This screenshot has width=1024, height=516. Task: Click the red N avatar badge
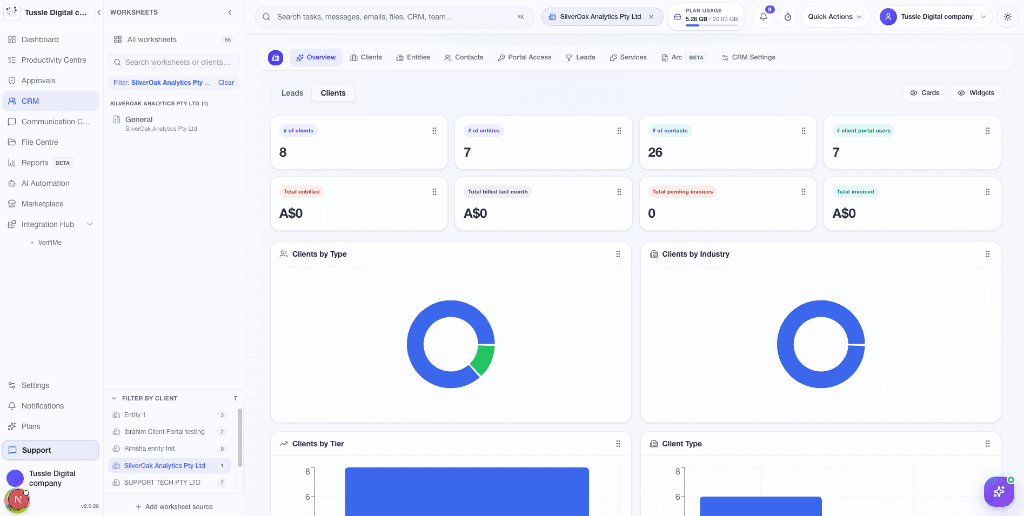[17, 500]
